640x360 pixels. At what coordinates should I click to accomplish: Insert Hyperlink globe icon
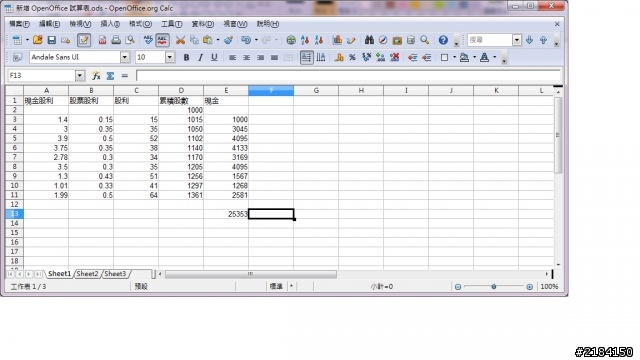[x=291, y=40]
